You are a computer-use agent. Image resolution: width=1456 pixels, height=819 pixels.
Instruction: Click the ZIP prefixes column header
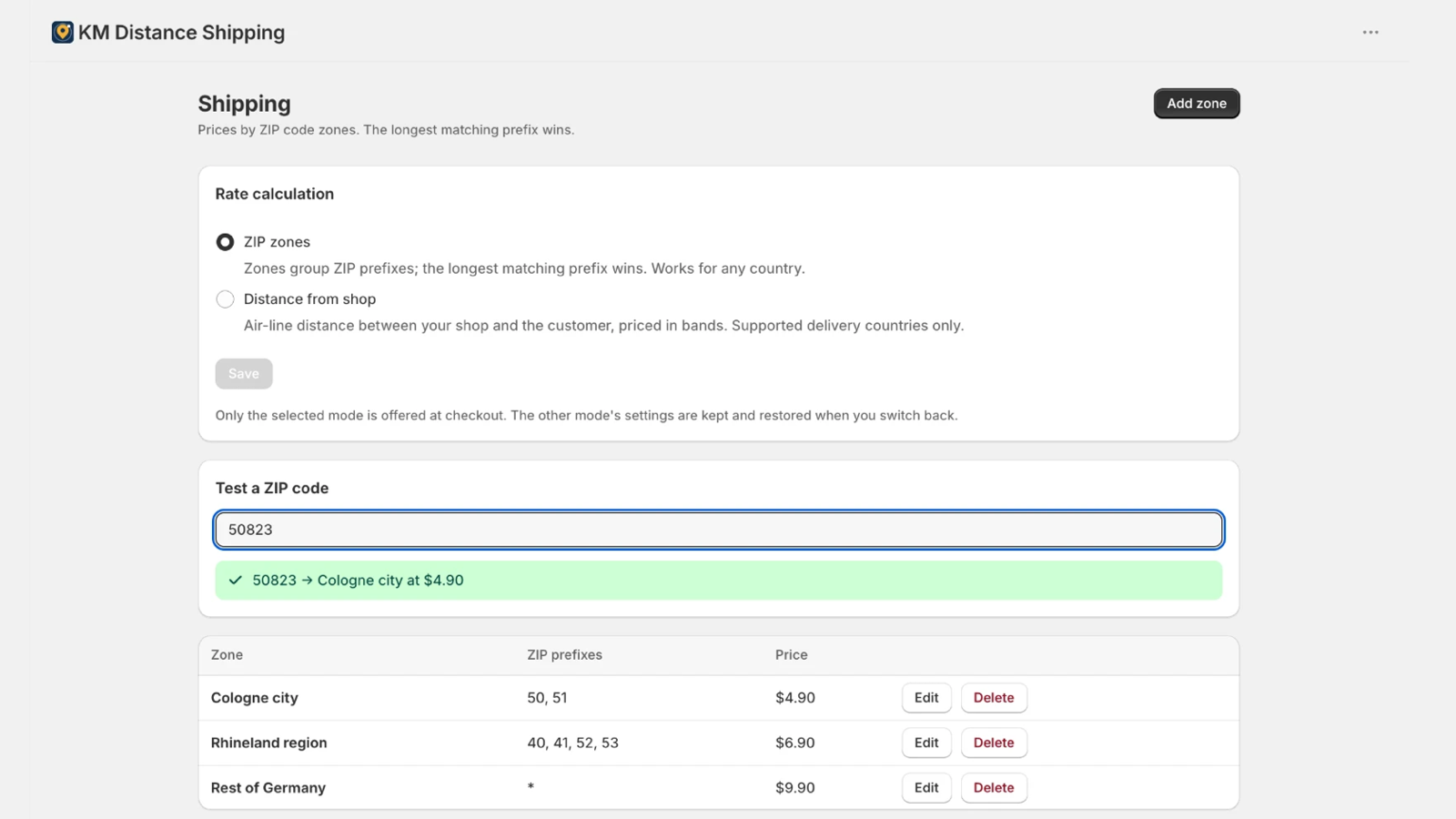[x=564, y=655]
